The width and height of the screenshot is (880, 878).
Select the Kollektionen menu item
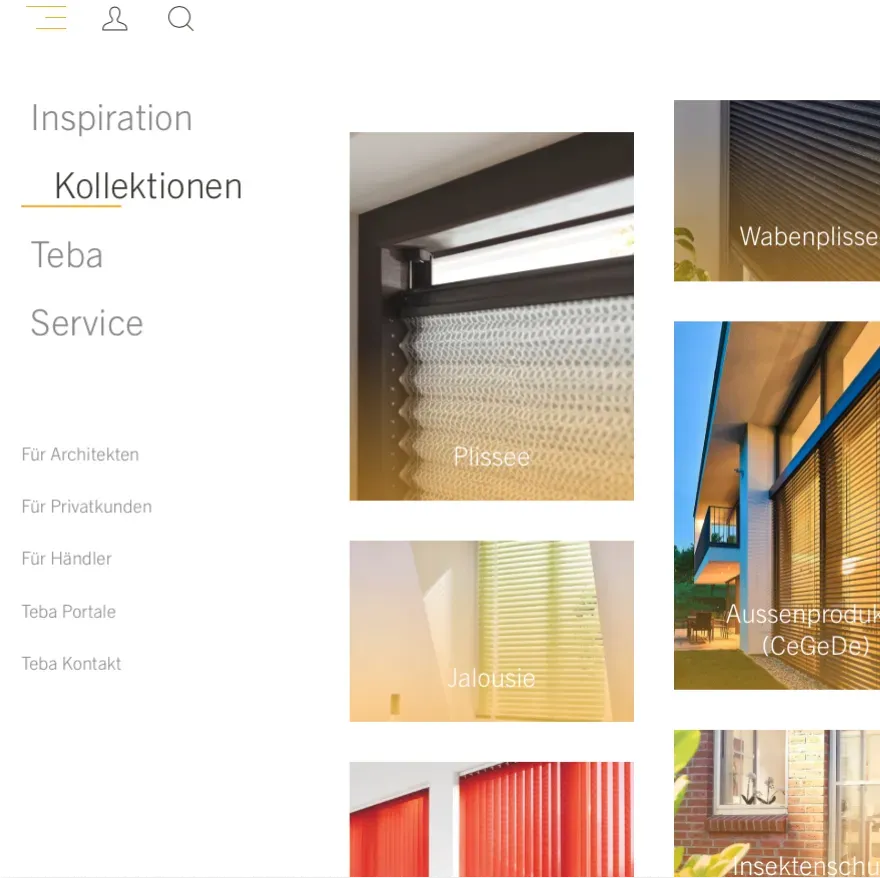click(148, 186)
